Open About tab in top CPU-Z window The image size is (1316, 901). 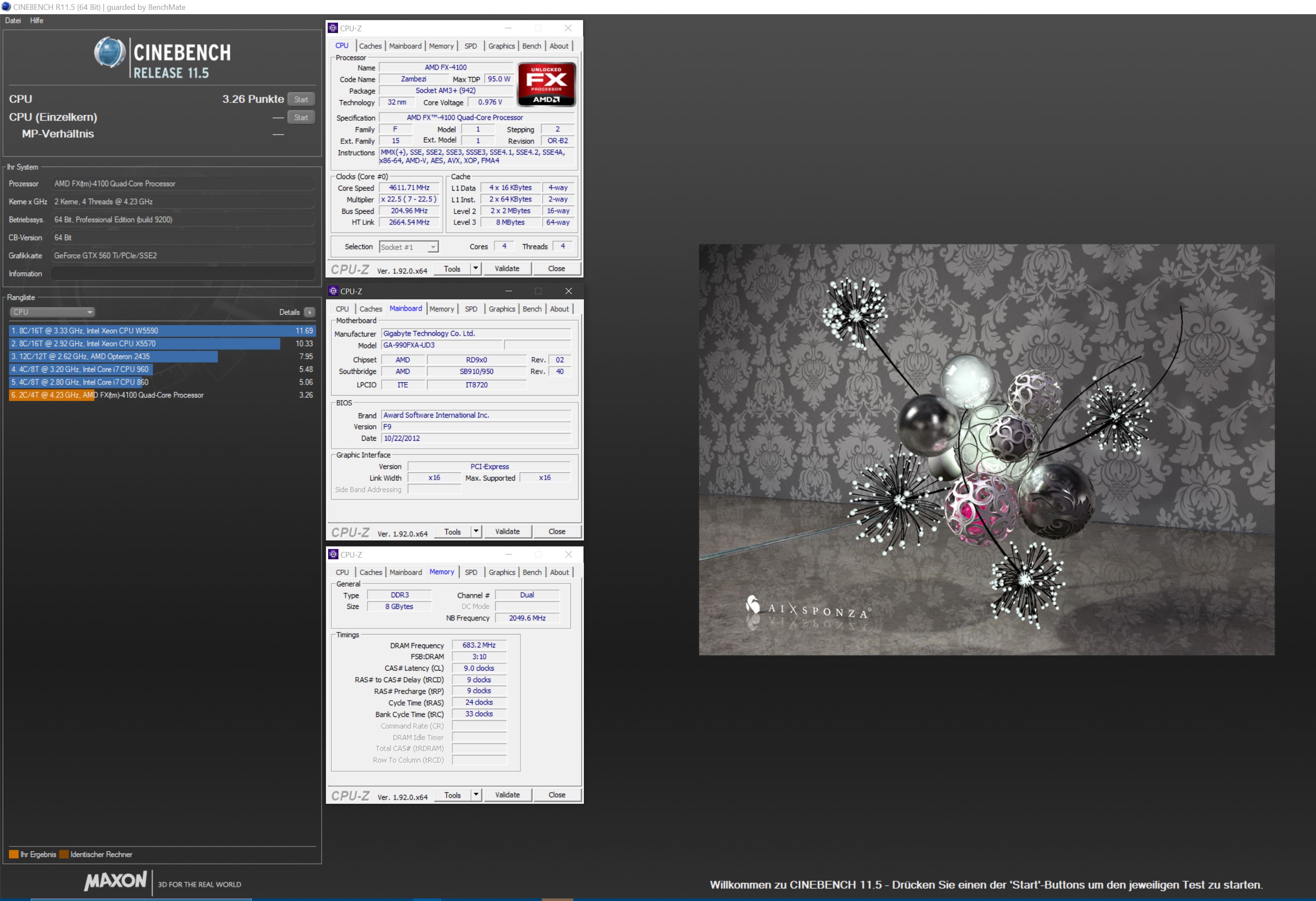[x=559, y=46]
